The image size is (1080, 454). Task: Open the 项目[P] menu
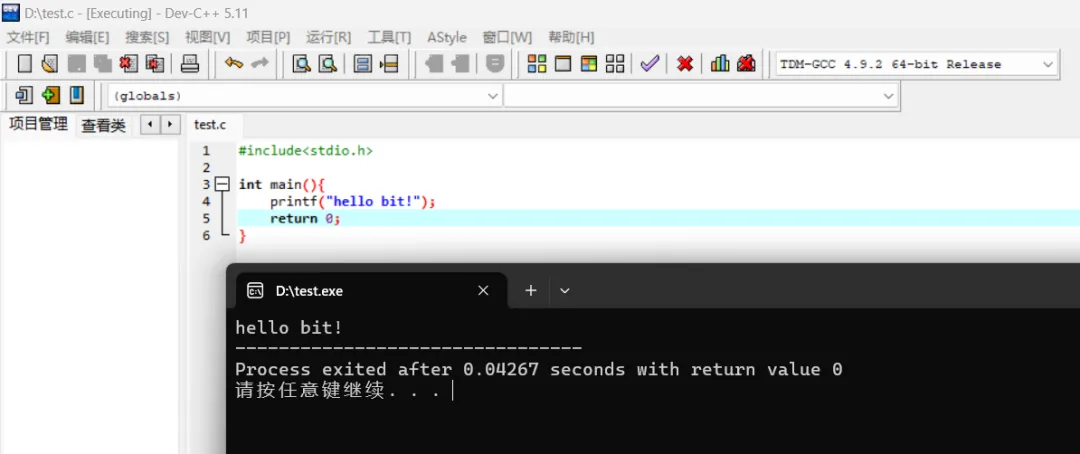(x=269, y=37)
